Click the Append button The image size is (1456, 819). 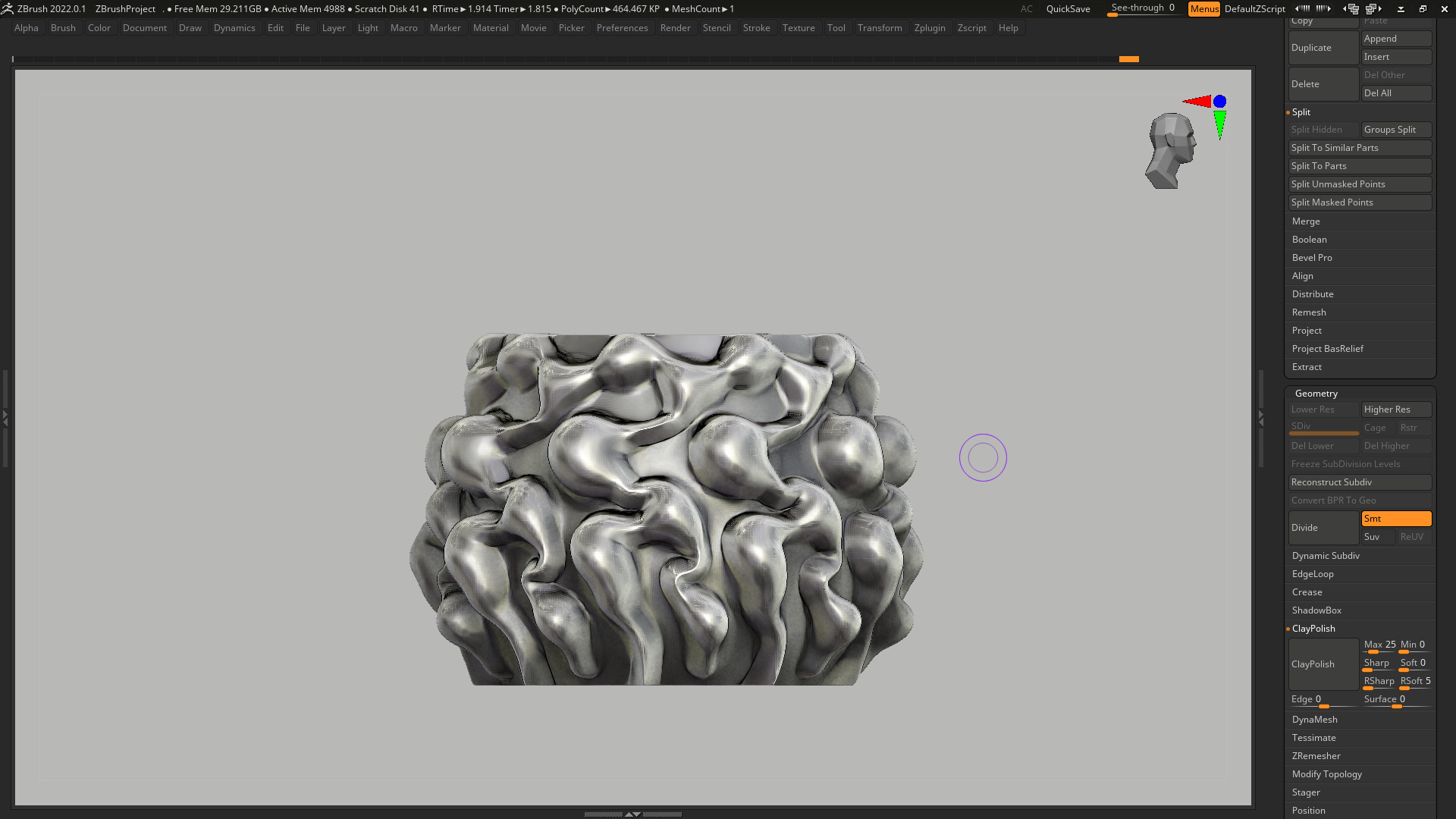[x=1396, y=39]
